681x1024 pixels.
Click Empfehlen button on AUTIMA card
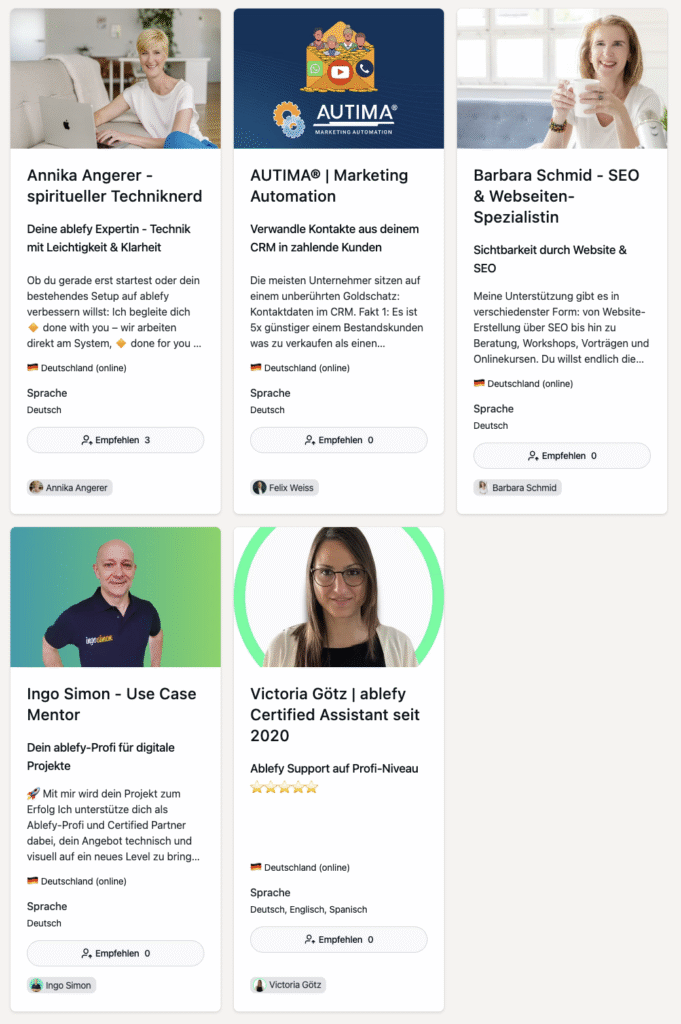click(x=339, y=440)
